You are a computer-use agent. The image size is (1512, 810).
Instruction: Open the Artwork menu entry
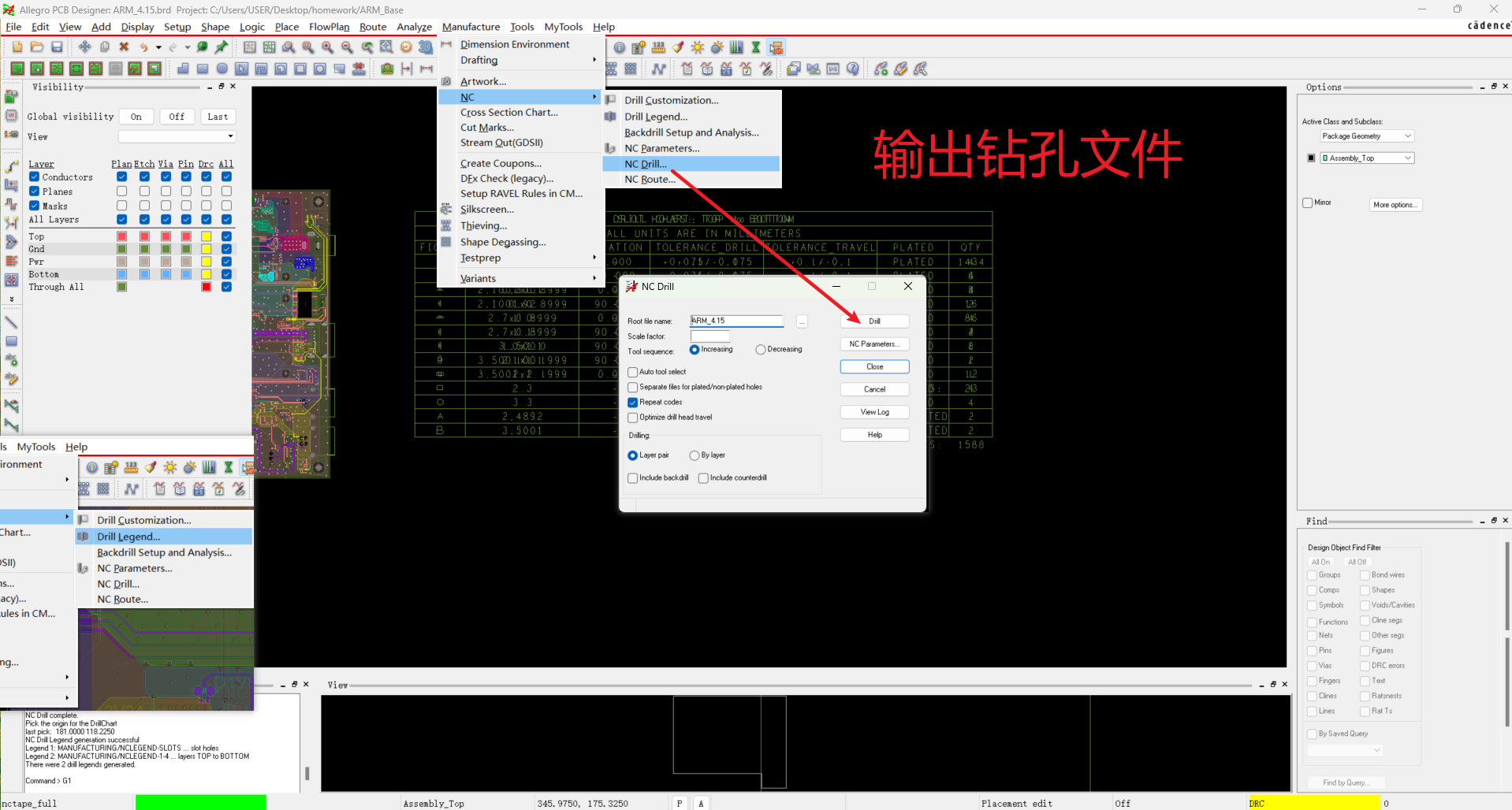pos(483,81)
